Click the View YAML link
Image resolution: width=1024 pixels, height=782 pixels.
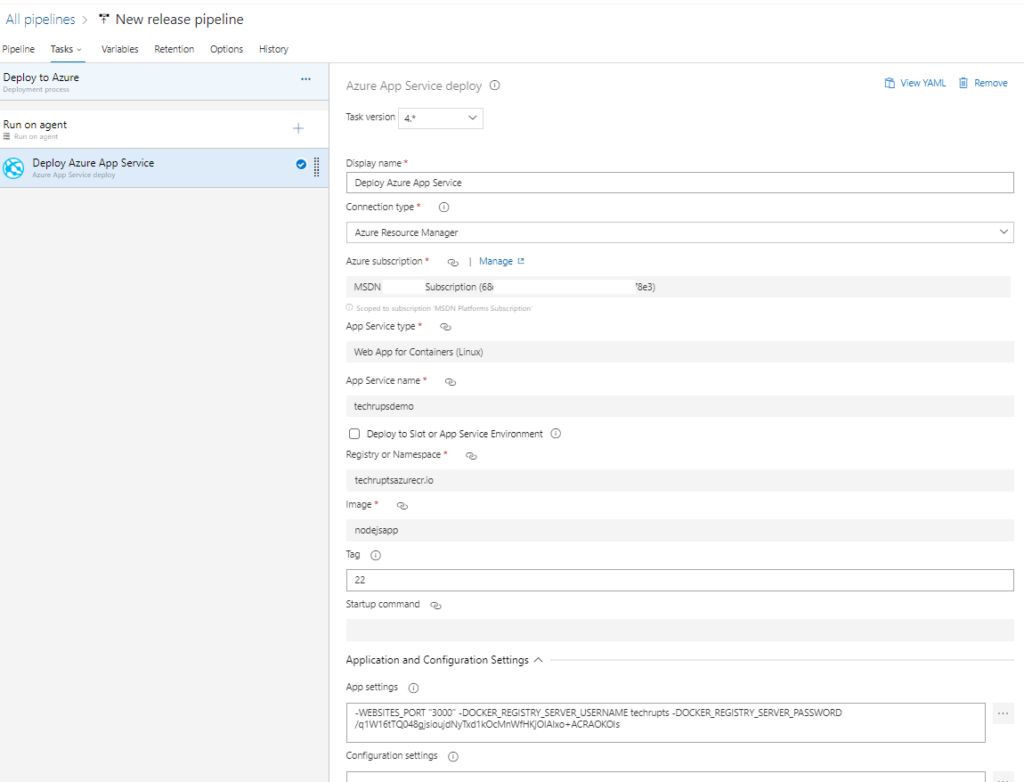click(914, 83)
